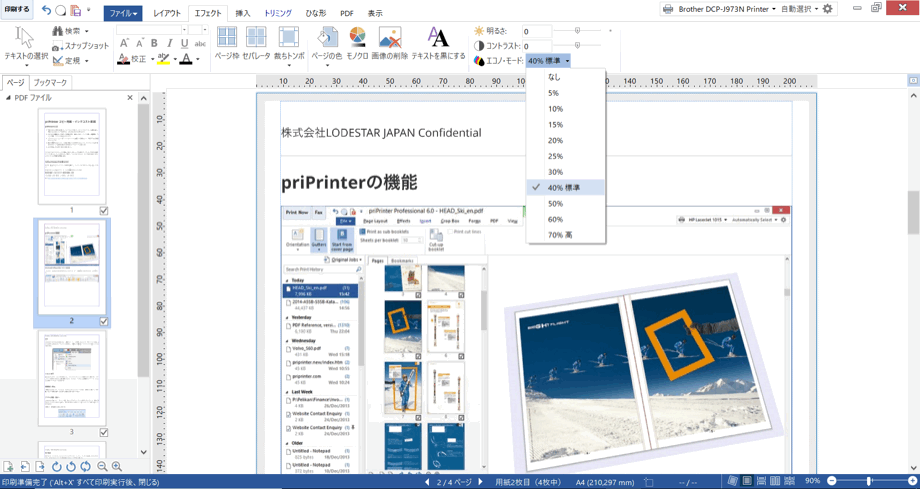Click the move page left icon below thumbnails
The width and height of the screenshot is (920, 489).
tap(25, 467)
